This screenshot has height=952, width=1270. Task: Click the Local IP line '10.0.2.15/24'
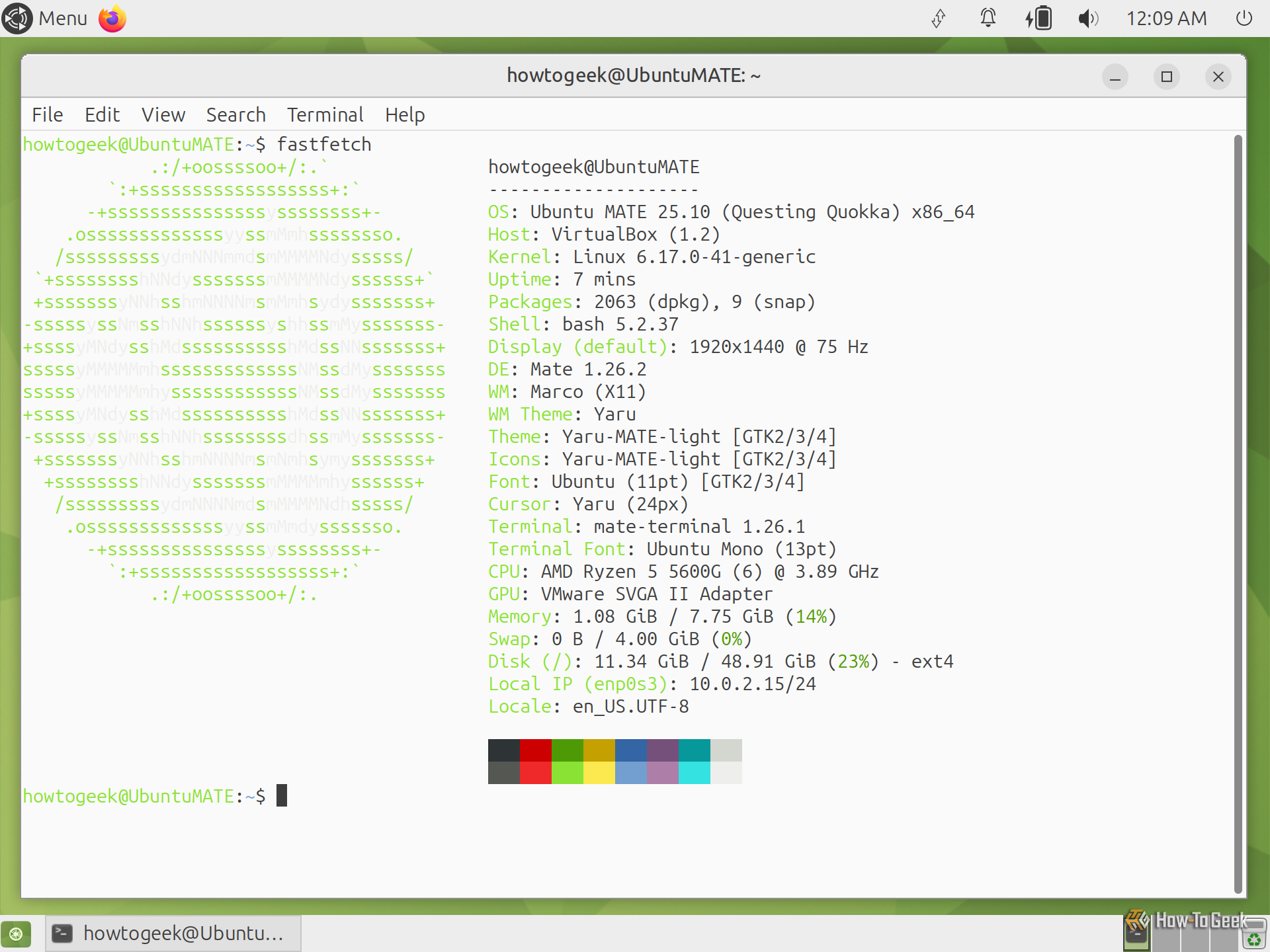(652, 684)
